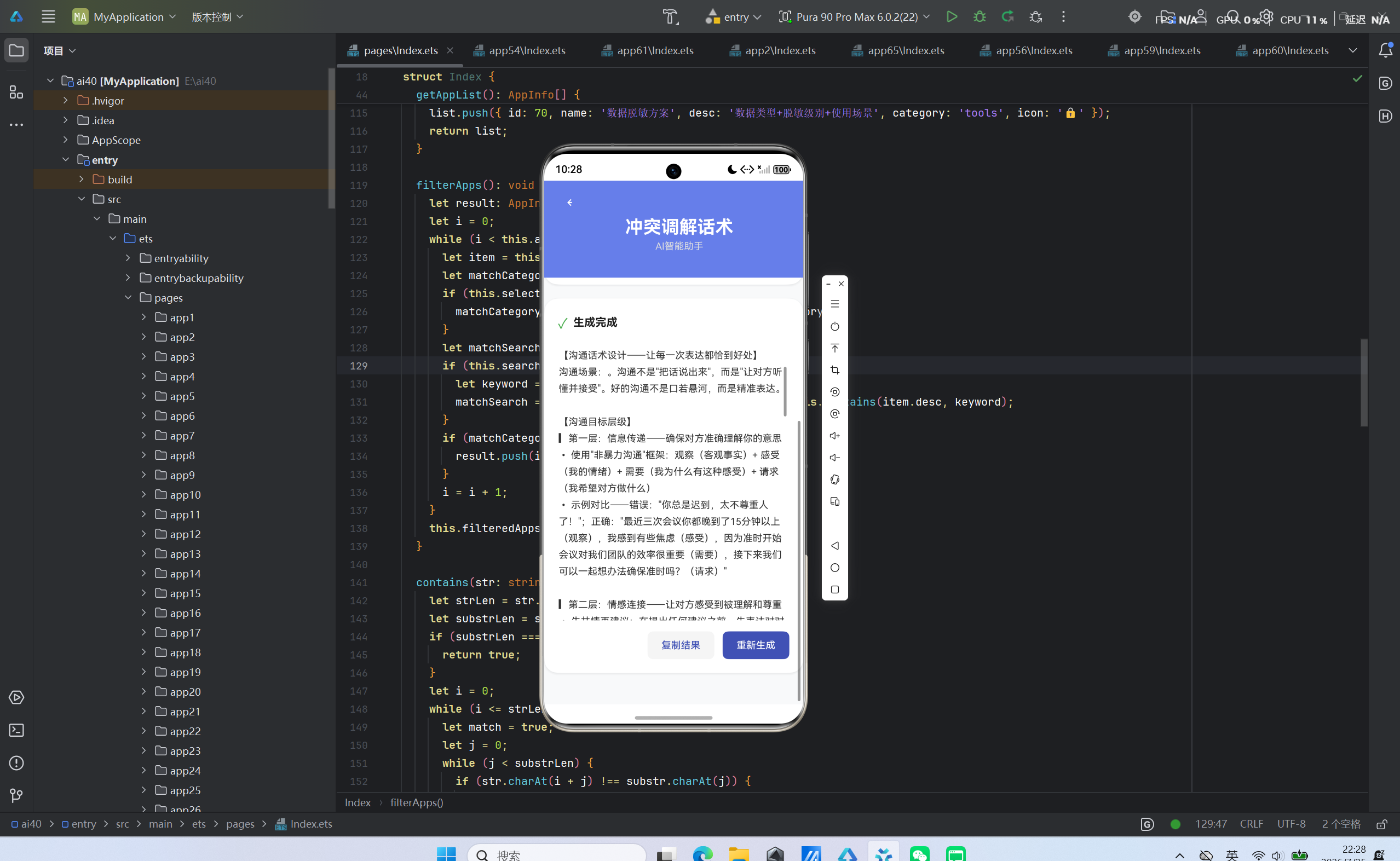Image resolution: width=1400 pixels, height=861 pixels.
Task: Click the Run entry play icon
Action: coord(951,16)
